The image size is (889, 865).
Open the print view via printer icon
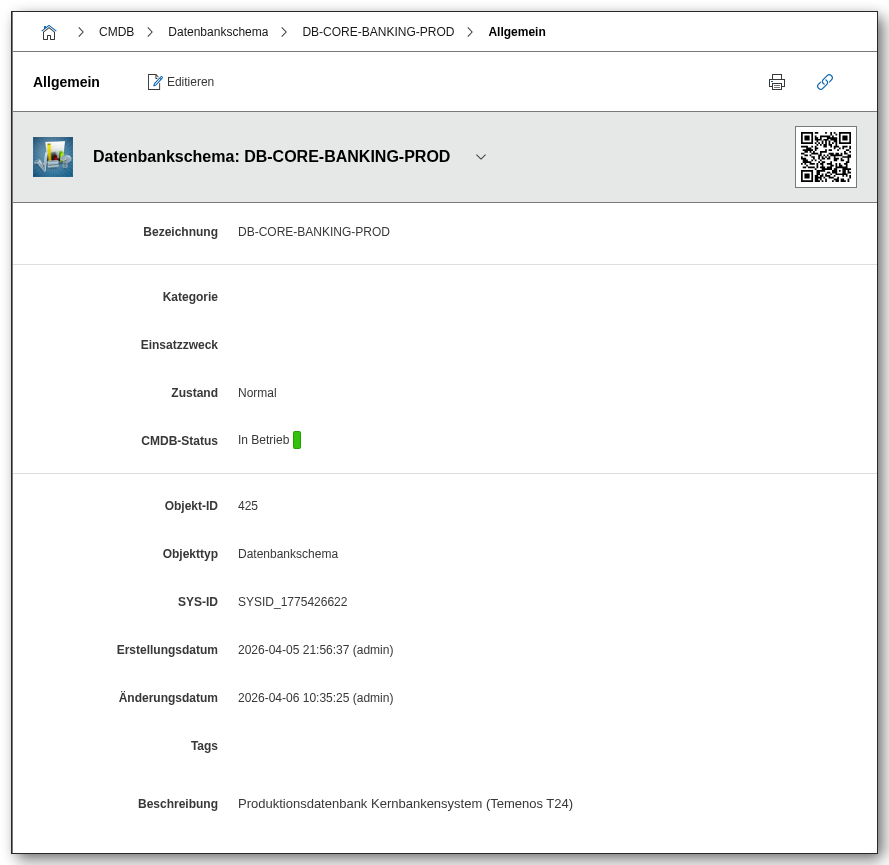[x=777, y=82]
